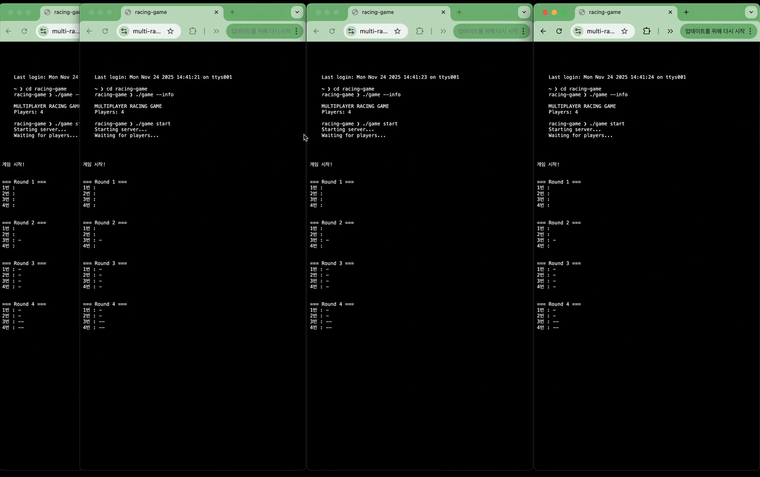Image resolution: width=760 pixels, height=477 pixels.
Task: Bookmark the page with star in third window
Action: point(397,31)
